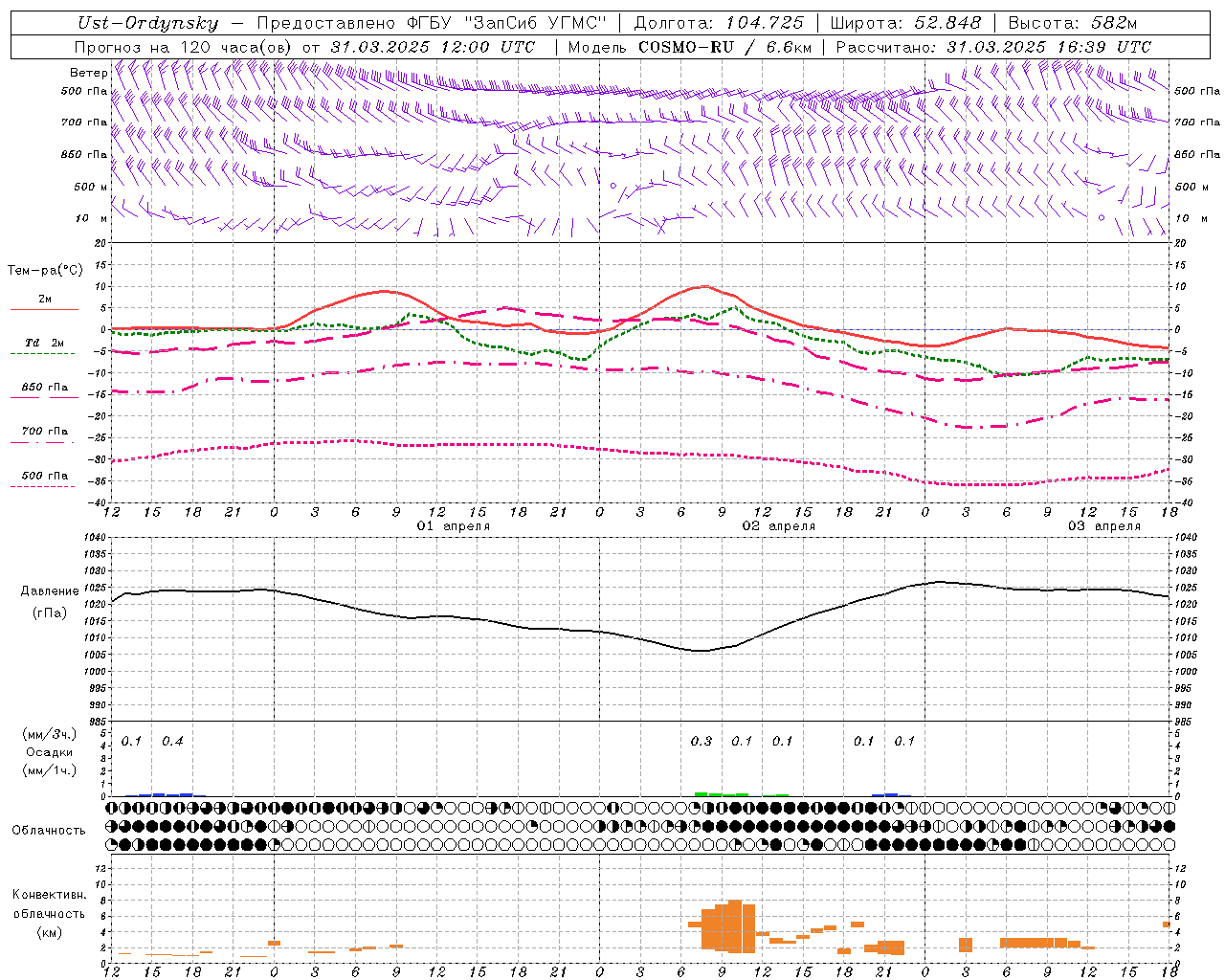This screenshot has width=1225, height=980.
Task: Click the '03 апреля' date label
Action: (x=1104, y=526)
